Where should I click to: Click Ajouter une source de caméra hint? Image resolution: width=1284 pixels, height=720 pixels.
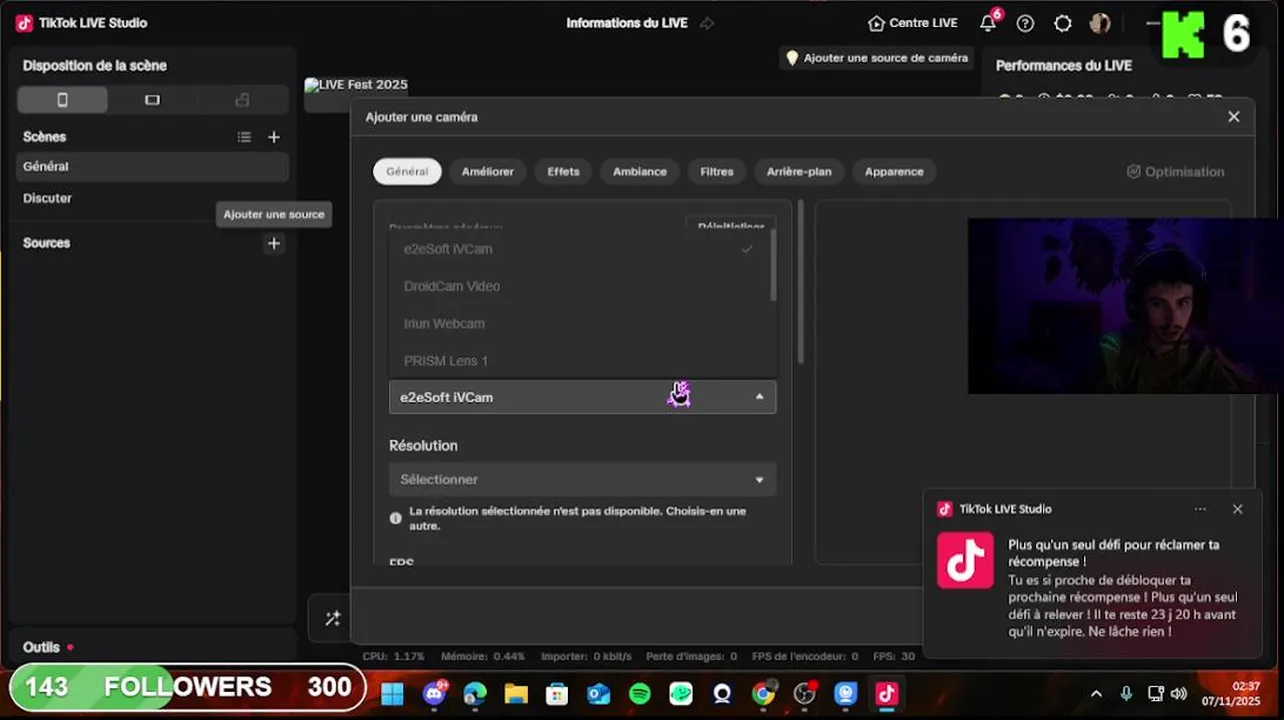click(x=877, y=58)
